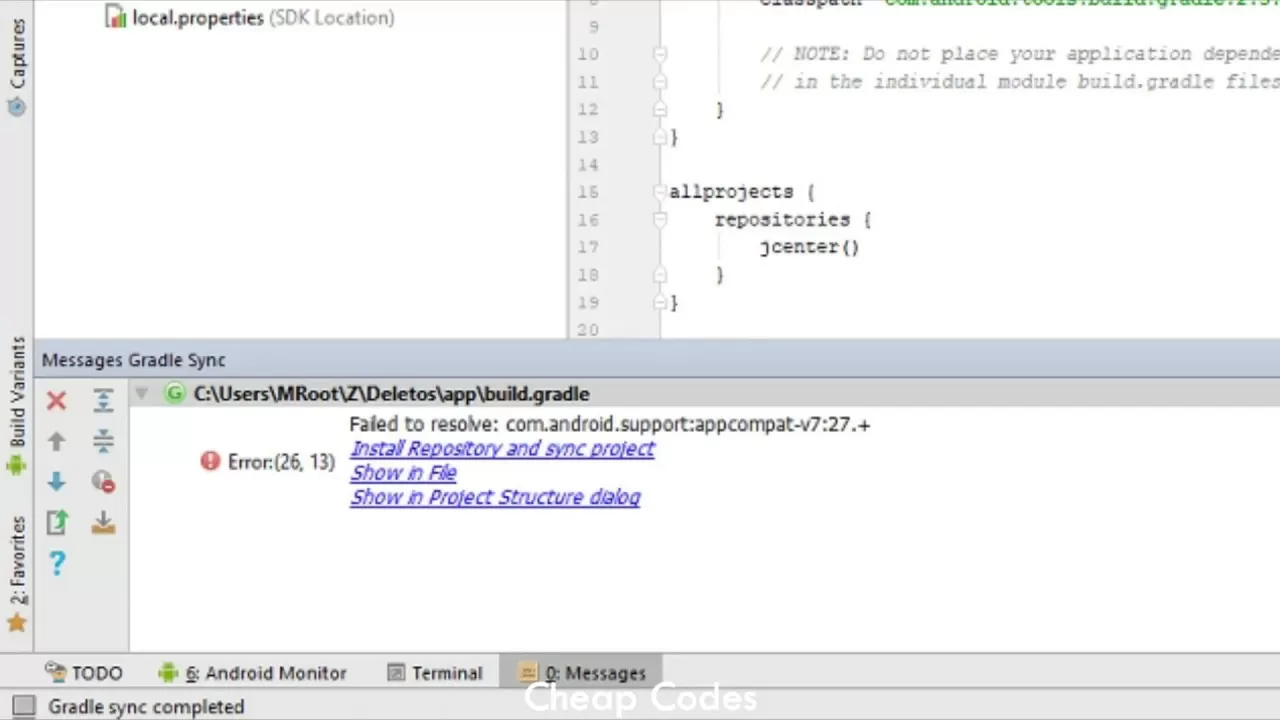Open the TODO tool window tab
This screenshot has height=720, width=1280.
pos(84,673)
